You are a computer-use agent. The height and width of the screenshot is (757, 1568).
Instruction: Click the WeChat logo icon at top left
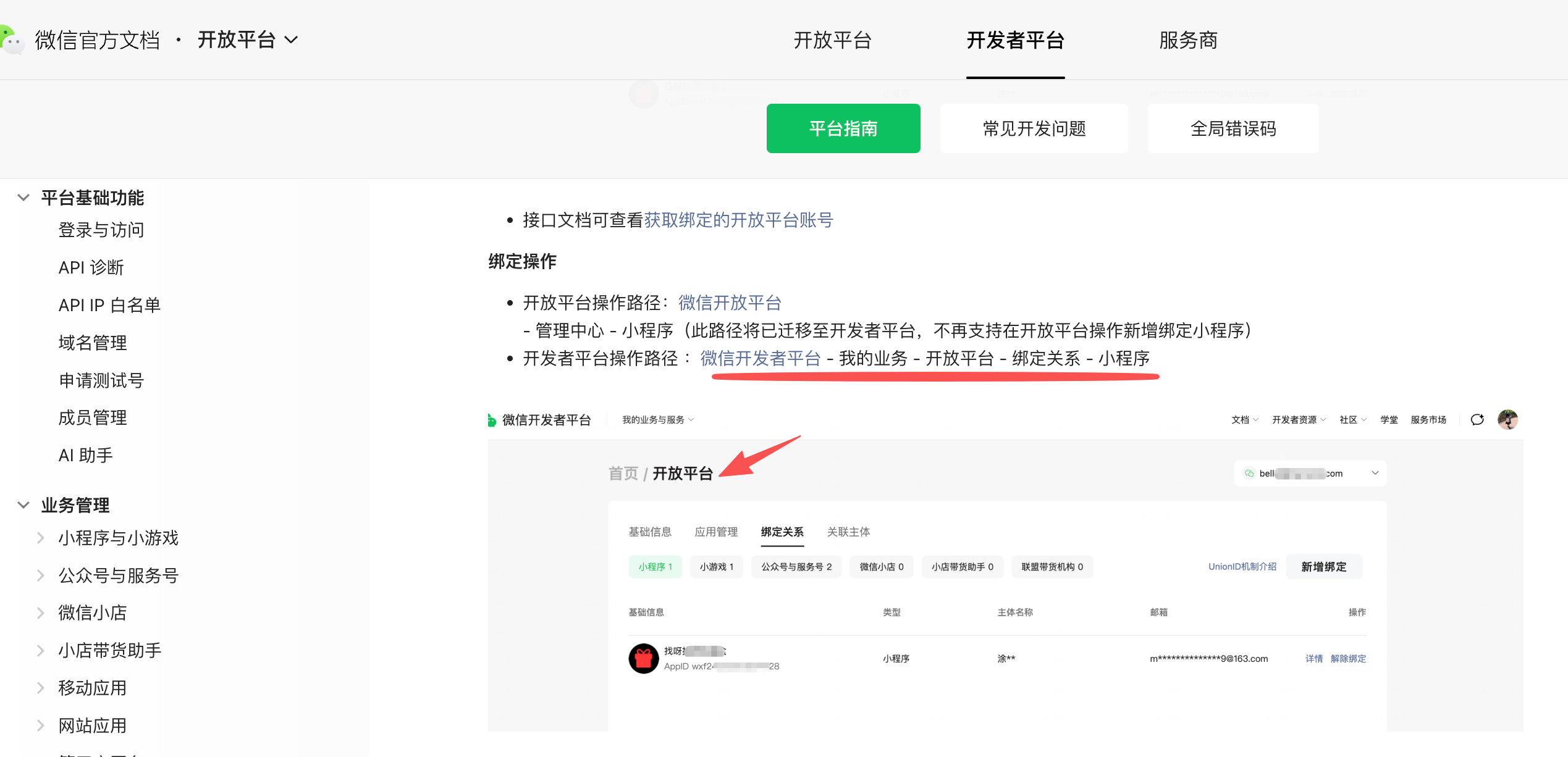(11, 40)
